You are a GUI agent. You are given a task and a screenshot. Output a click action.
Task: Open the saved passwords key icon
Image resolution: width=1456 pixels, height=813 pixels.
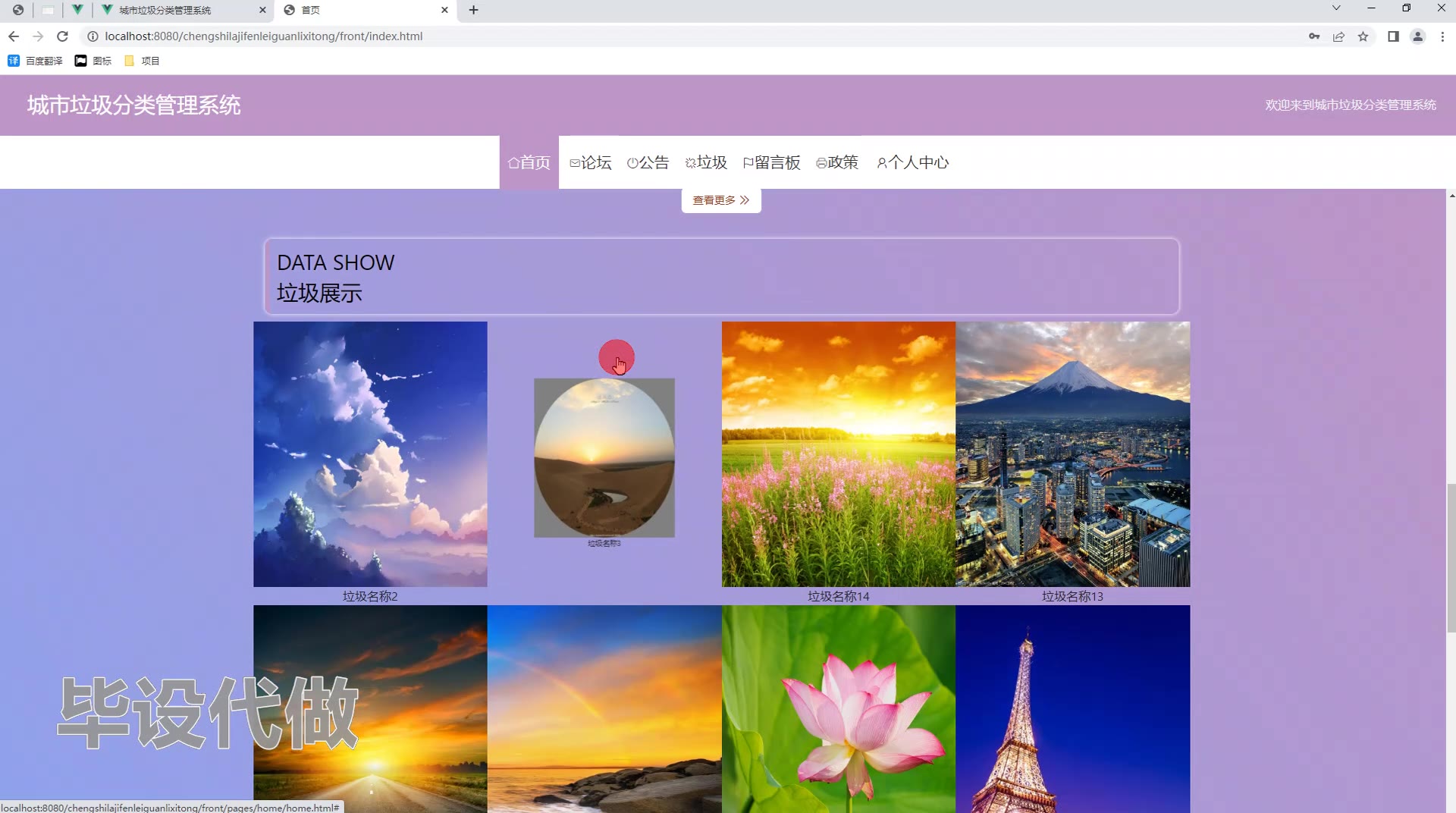[1314, 36]
